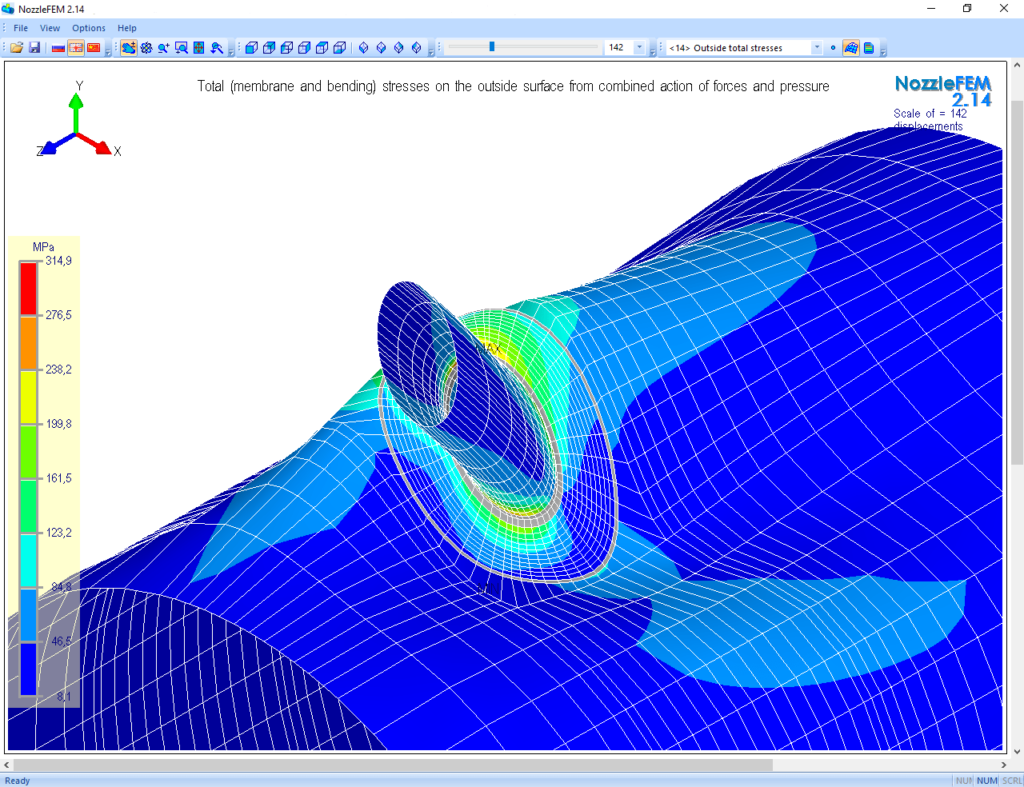
Task: Click the scroll down arrow
Action: (1017, 751)
